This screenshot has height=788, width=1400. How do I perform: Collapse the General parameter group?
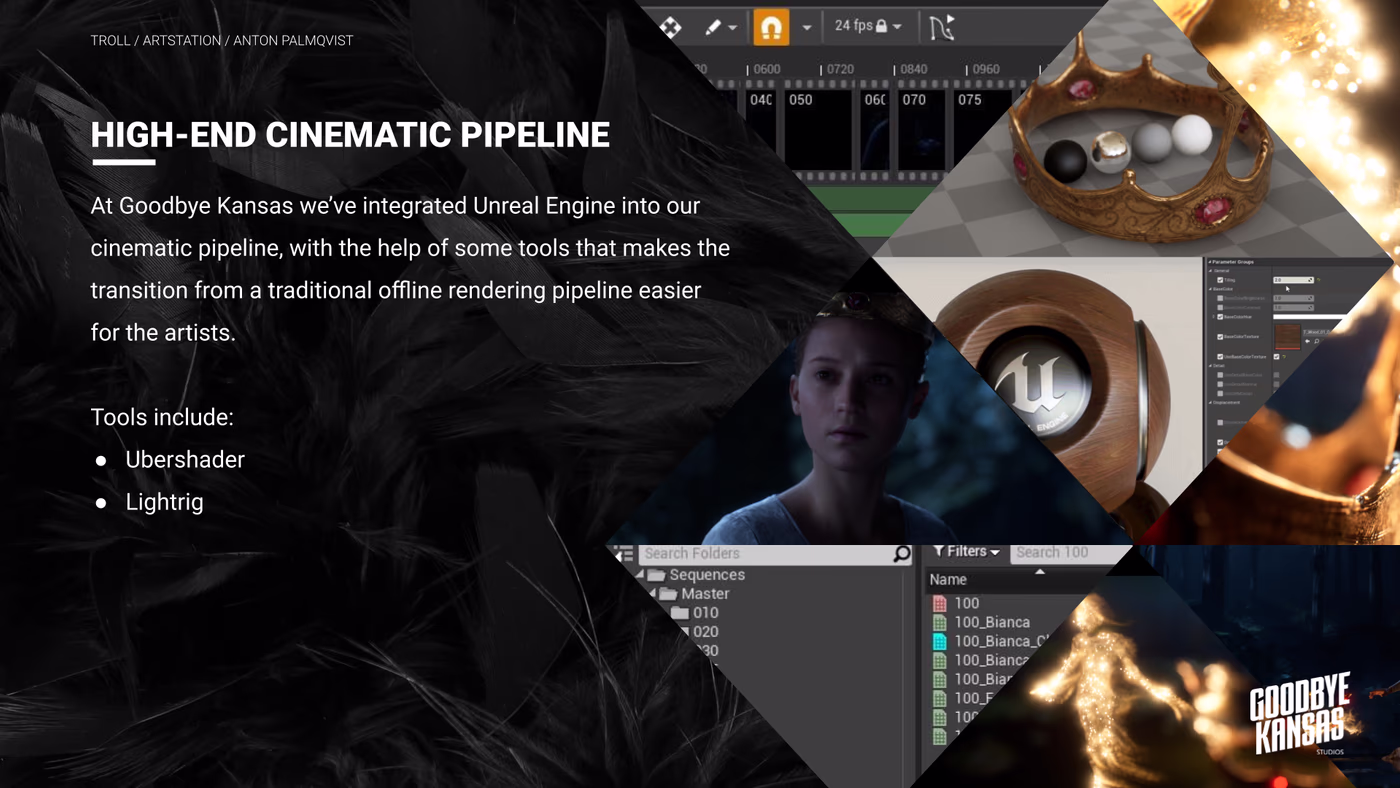[x=1211, y=271]
